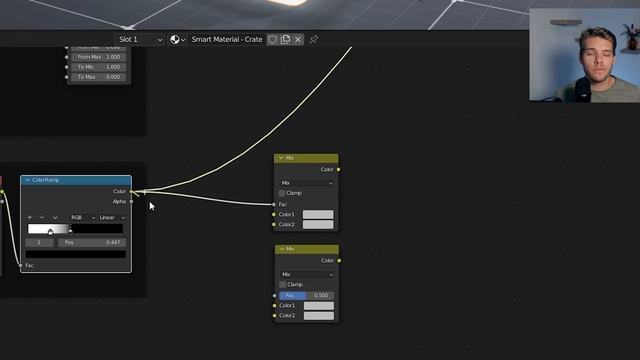
Task: Click the From Max 1.000 field
Action: (x=99, y=57)
